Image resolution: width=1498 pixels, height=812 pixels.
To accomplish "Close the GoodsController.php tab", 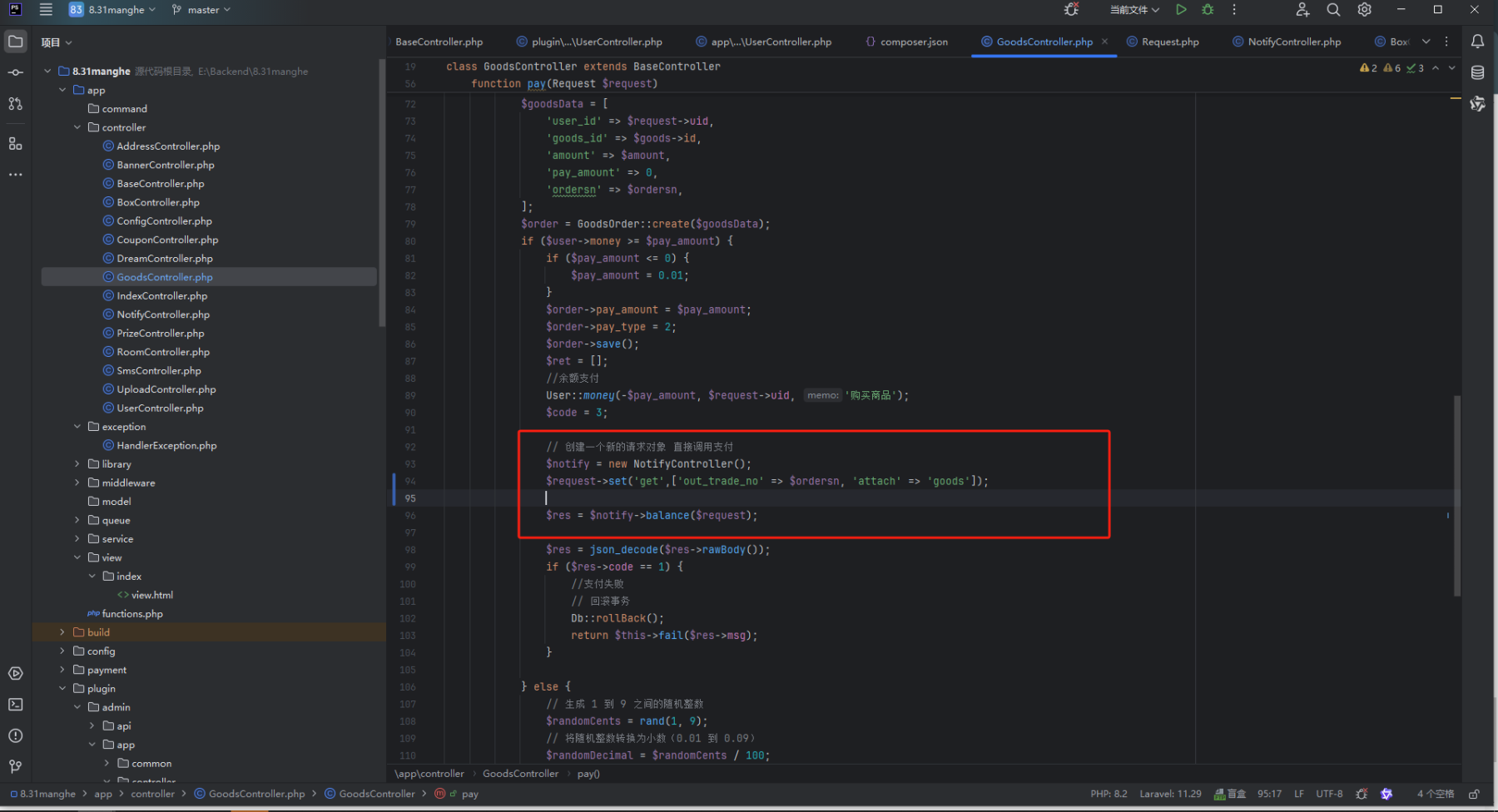I will [x=1104, y=42].
